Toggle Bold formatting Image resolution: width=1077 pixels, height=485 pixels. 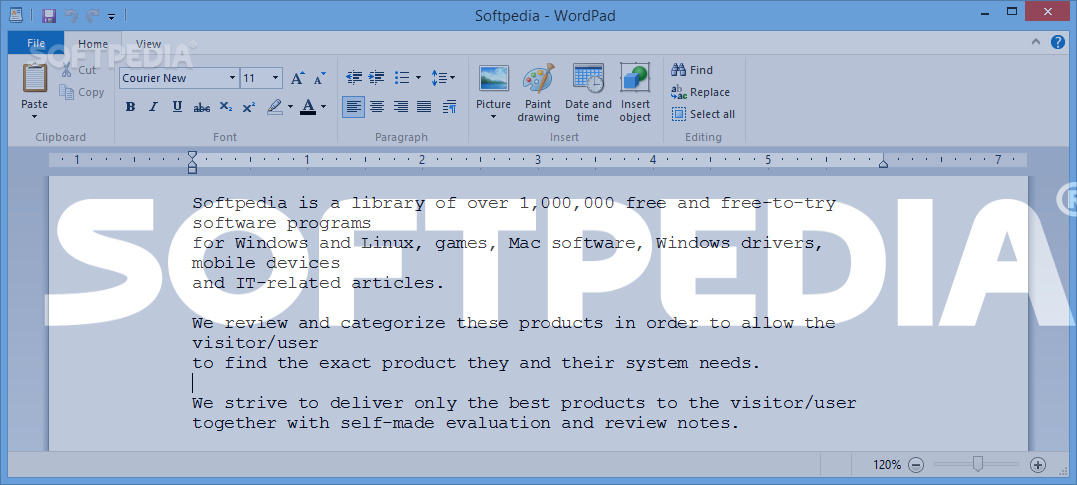(x=131, y=106)
